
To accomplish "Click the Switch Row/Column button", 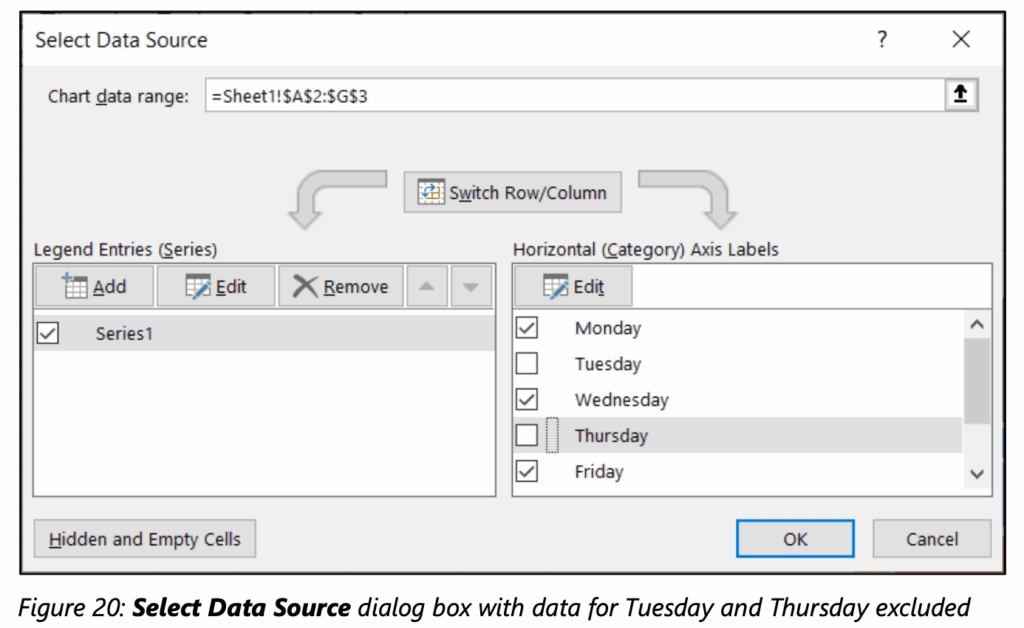I will pyautogui.click(x=512, y=193).
